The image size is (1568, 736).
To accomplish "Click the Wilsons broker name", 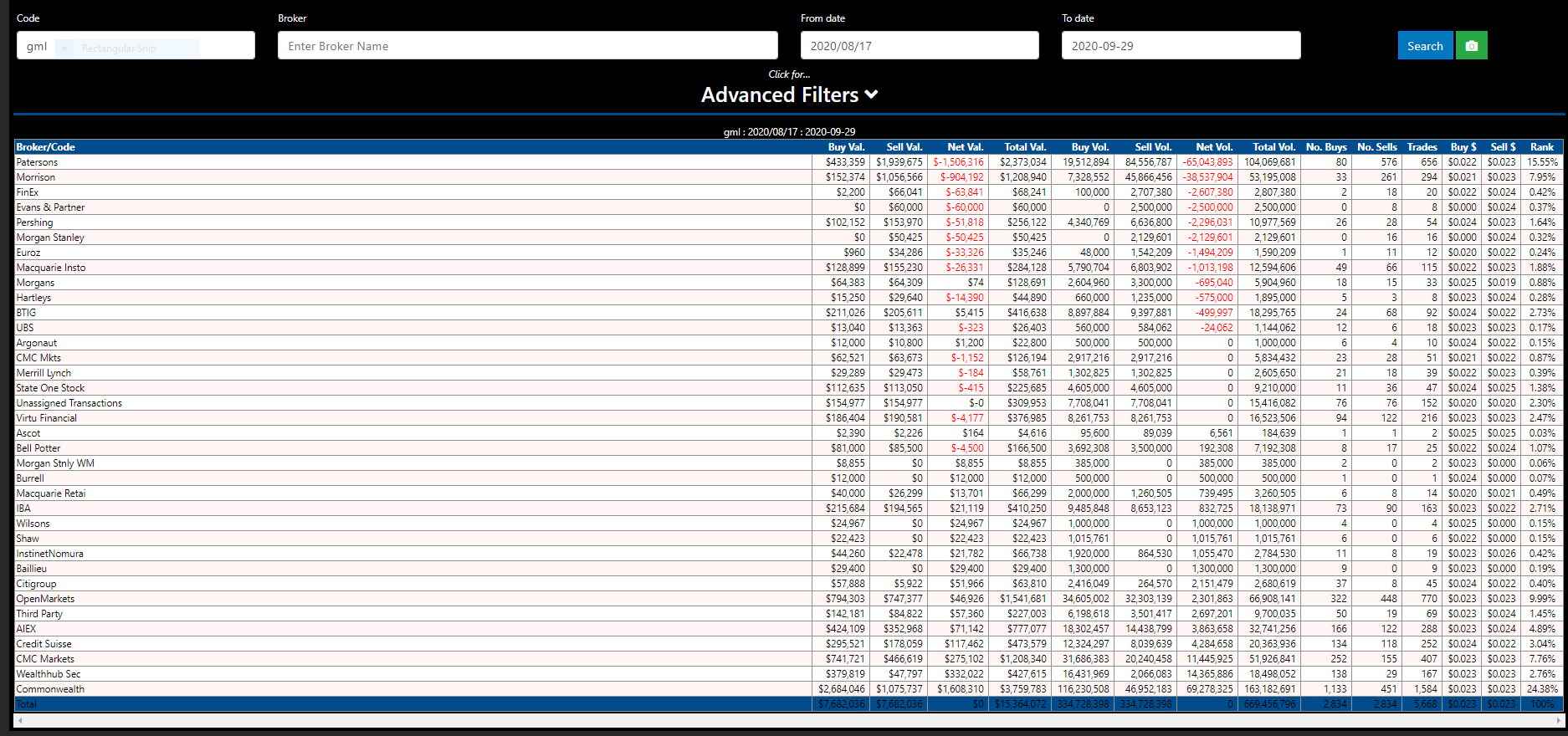I will pos(33,524).
